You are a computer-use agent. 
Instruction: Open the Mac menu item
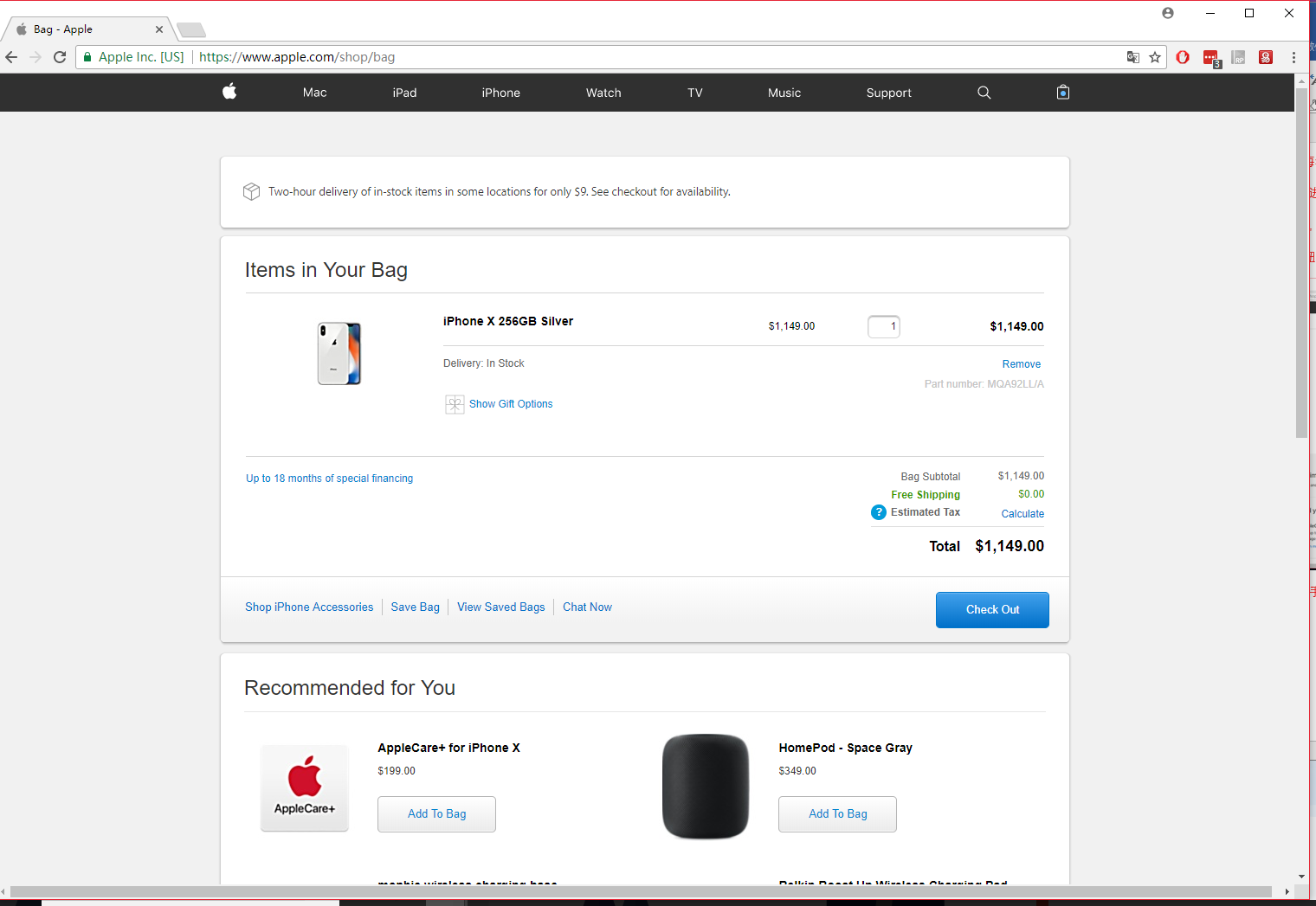pyautogui.click(x=315, y=93)
